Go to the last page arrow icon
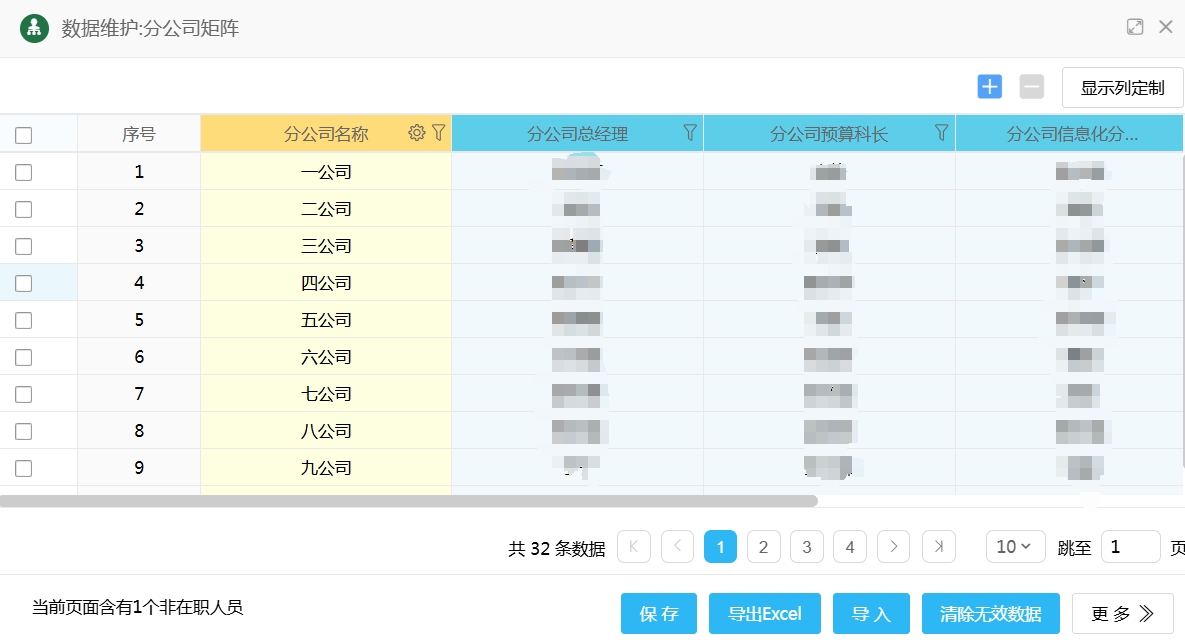1185x640 pixels. pyautogui.click(x=938, y=547)
